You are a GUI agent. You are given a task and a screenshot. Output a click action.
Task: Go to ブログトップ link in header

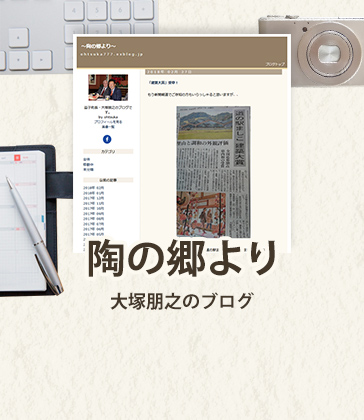[275, 64]
